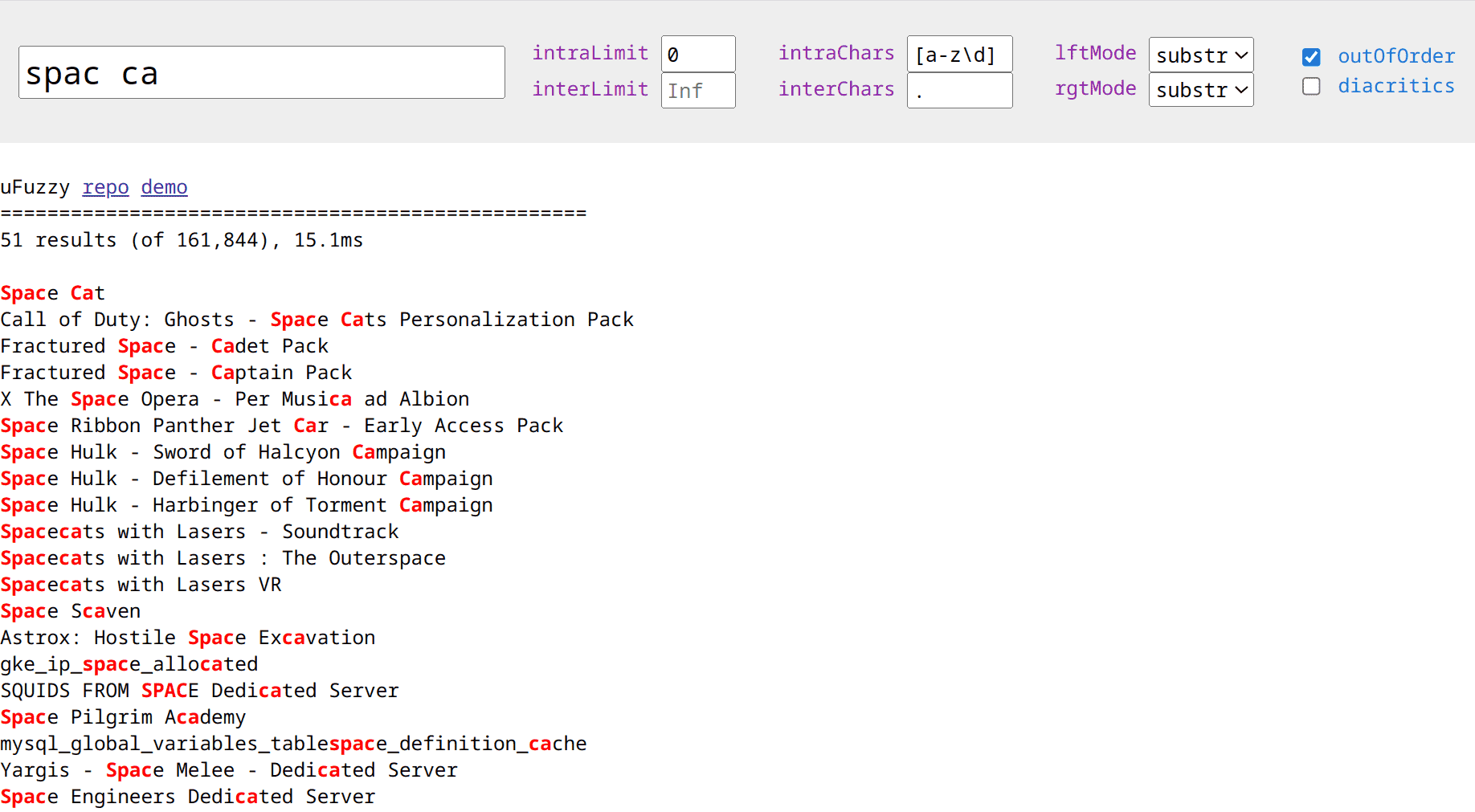Select the mysql_global_variables tablespace result
The width and height of the screenshot is (1475, 812).
coord(294,744)
